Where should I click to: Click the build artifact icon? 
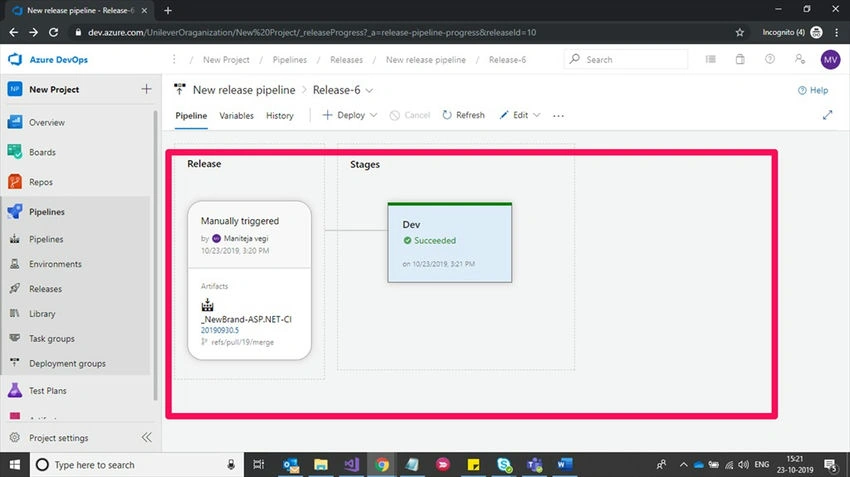[207, 305]
